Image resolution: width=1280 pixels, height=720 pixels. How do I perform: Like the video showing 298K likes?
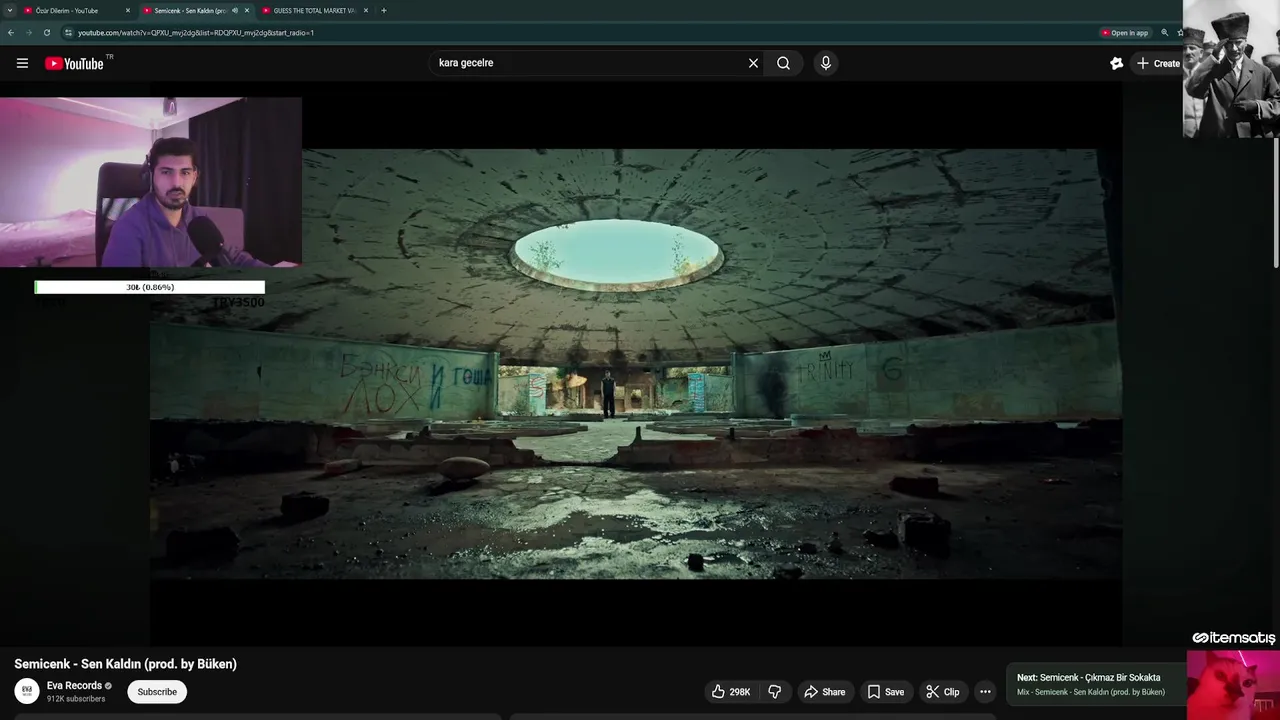(x=731, y=692)
